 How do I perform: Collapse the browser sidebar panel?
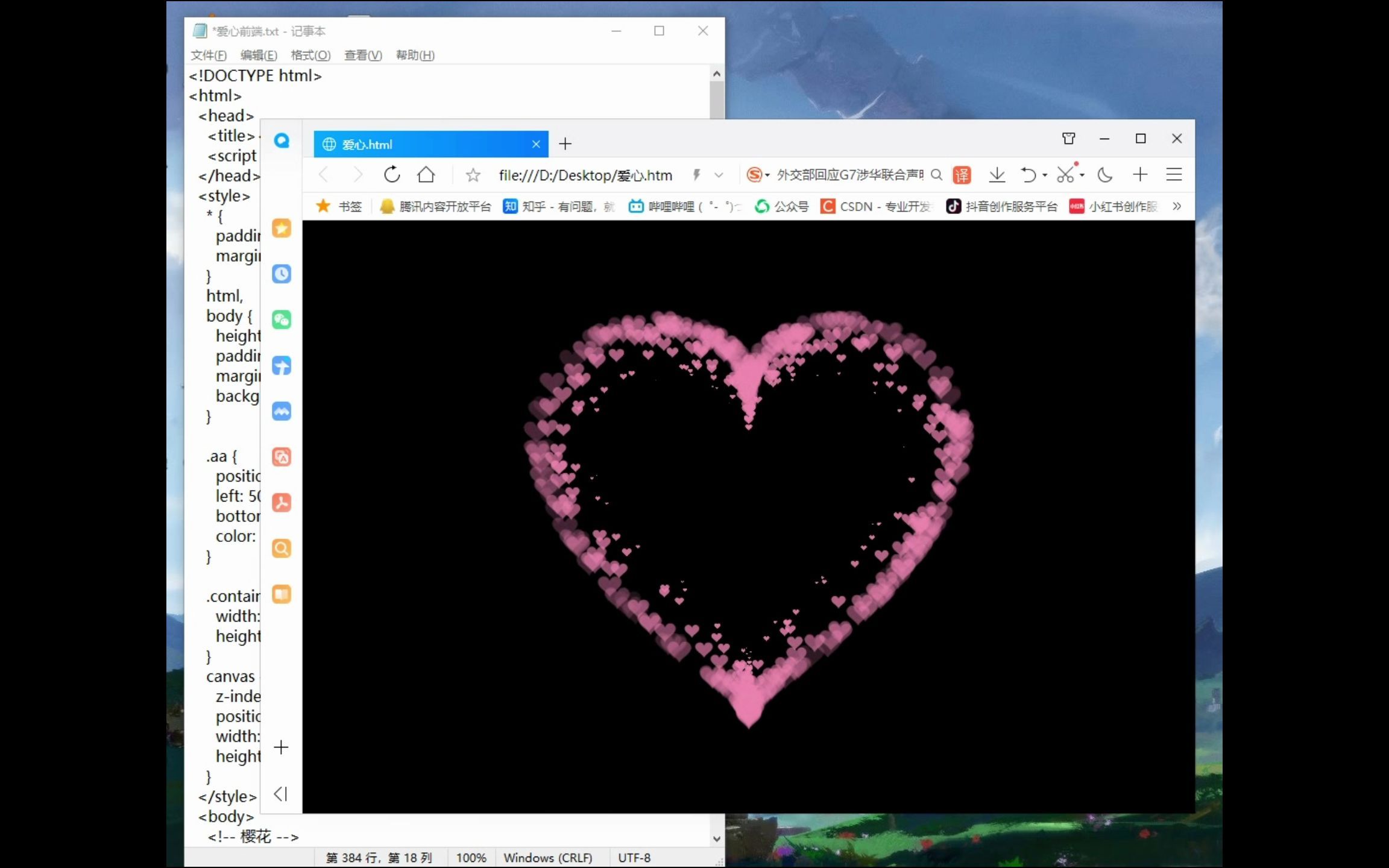coord(280,794)
